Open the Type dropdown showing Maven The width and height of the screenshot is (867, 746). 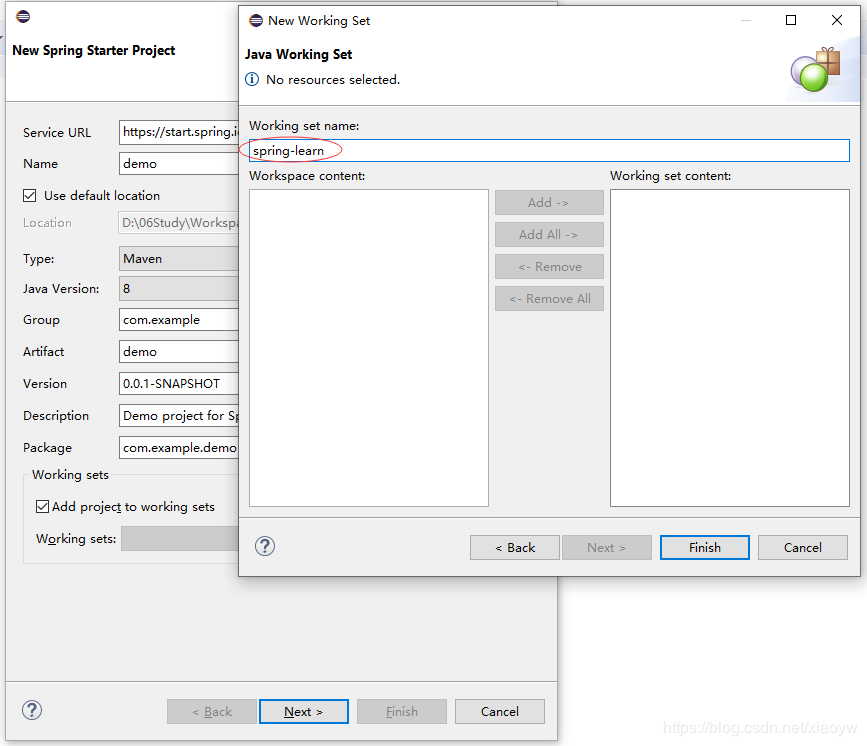pos(179,259)
